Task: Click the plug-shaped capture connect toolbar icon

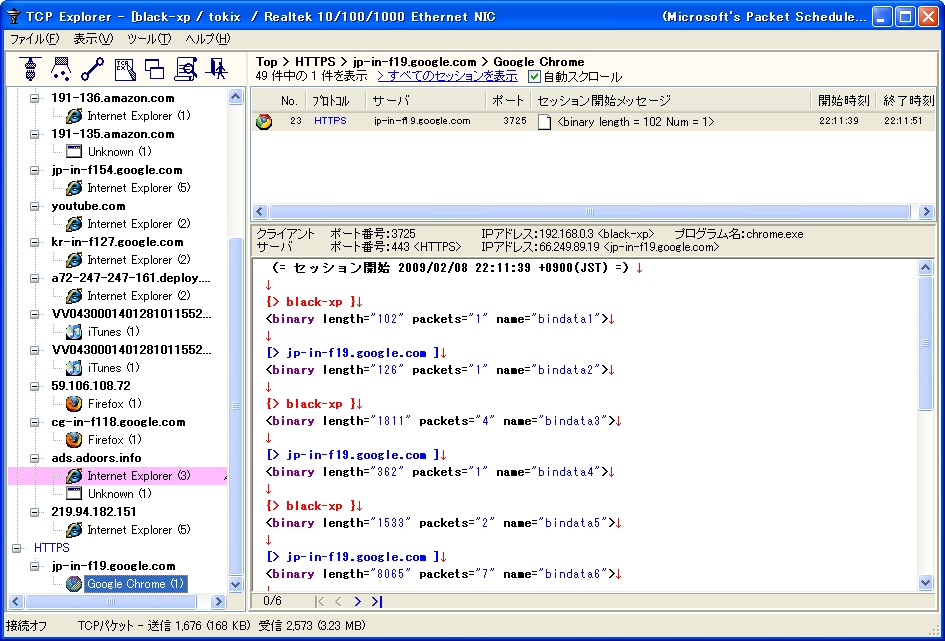Action: (30, 68)
